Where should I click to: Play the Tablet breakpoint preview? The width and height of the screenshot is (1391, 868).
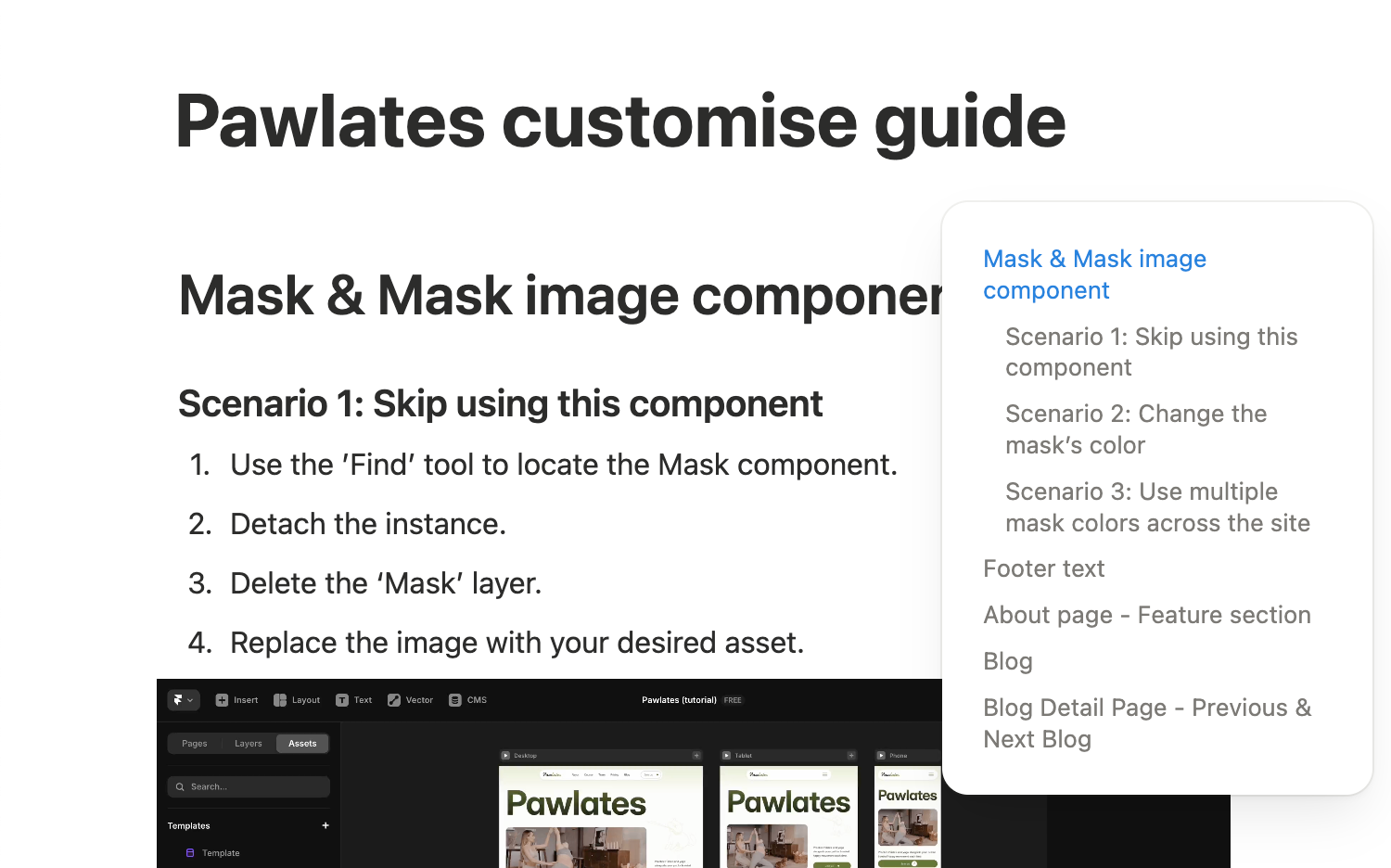[x=727, y=756]
